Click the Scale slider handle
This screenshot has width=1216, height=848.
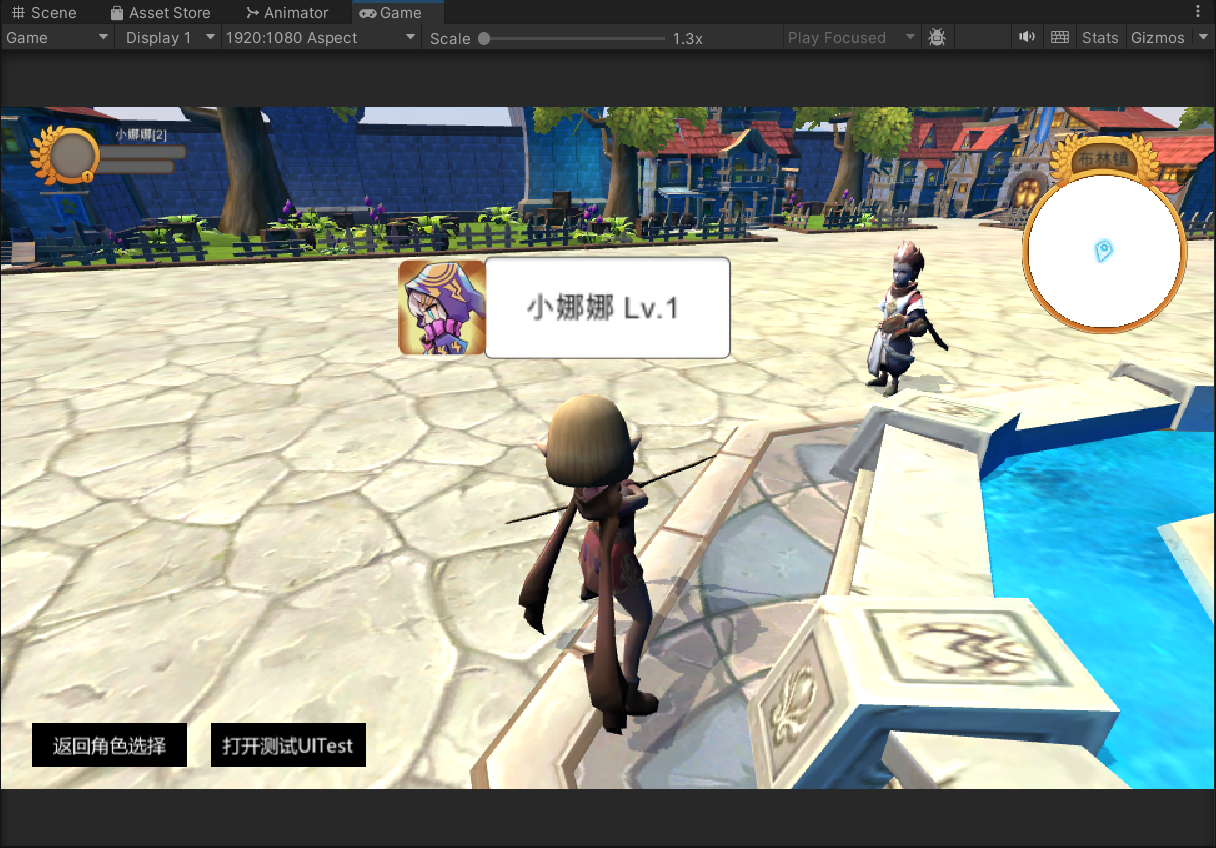[x=484, y=39]
